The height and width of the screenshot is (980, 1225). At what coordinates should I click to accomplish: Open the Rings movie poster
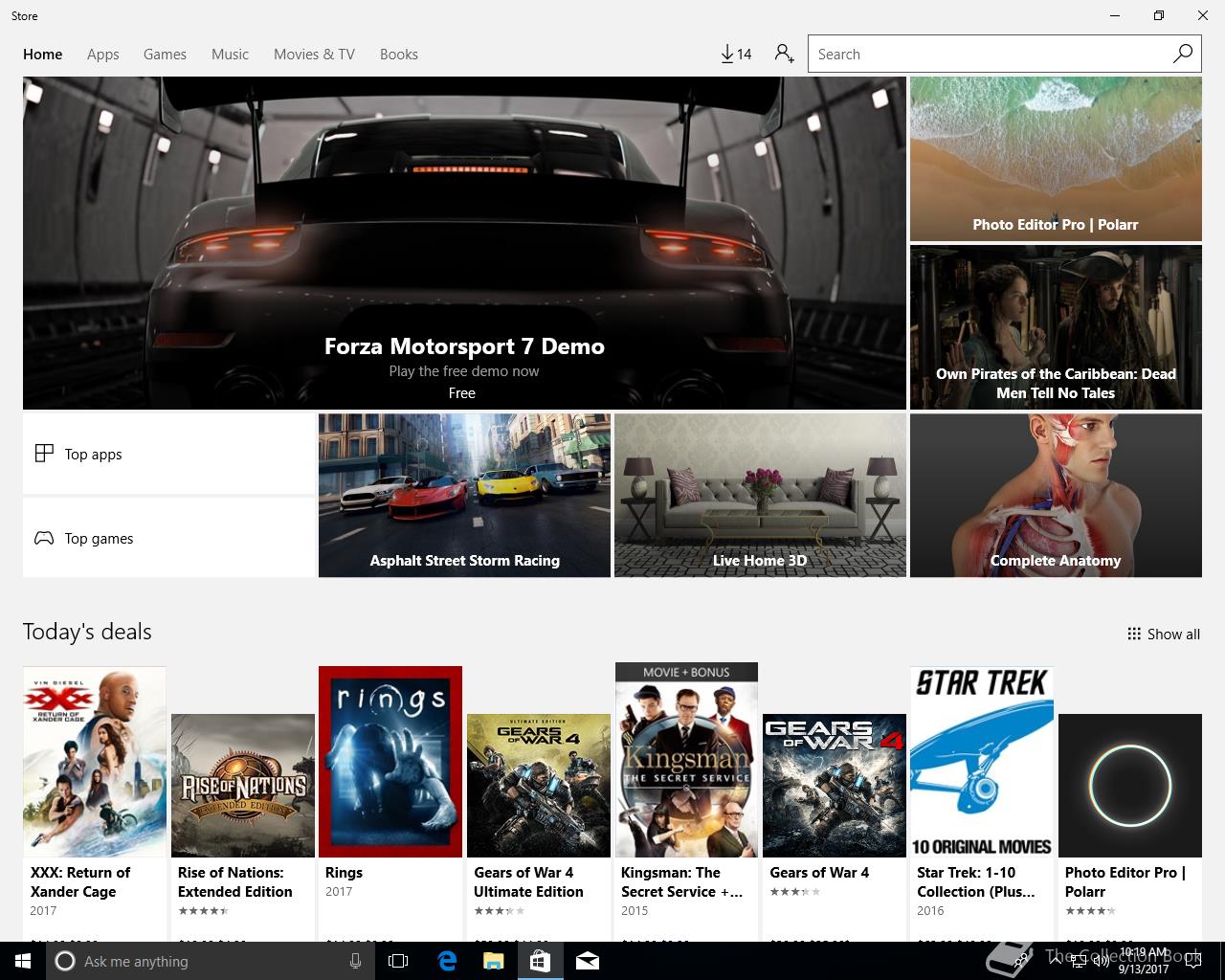pyautogui.click(x=390, y=762)
